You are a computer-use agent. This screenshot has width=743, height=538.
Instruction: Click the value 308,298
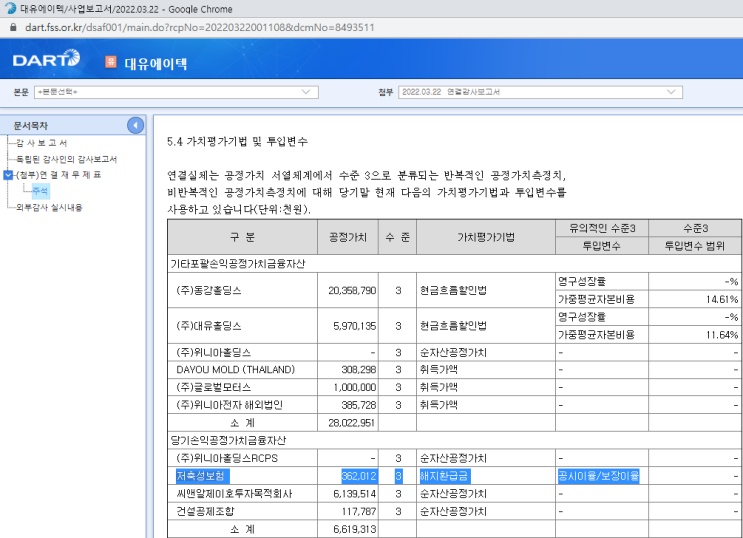tap(359, 369)
